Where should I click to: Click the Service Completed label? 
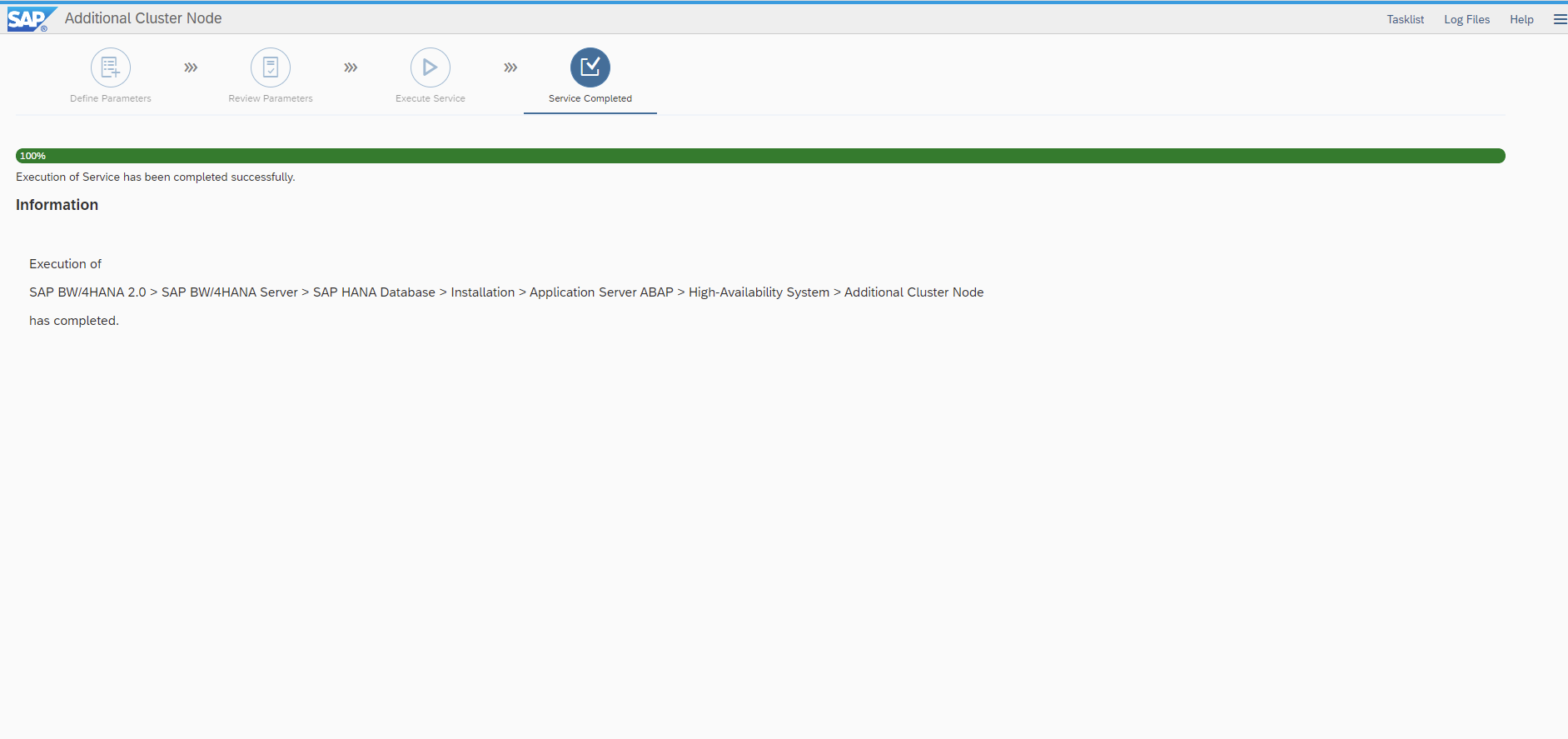(590, 98)
